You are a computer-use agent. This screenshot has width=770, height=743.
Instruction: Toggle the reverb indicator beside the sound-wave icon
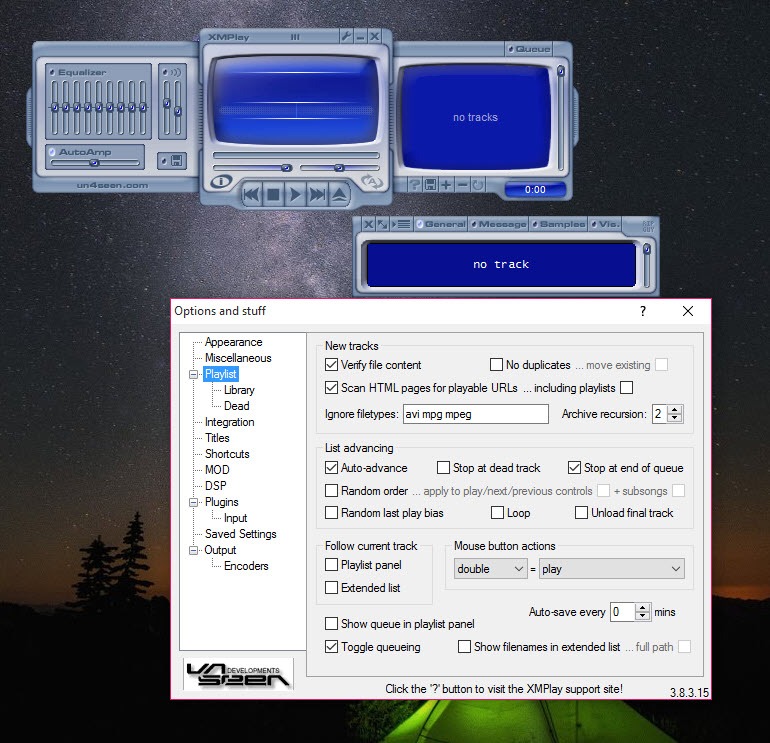165,72
